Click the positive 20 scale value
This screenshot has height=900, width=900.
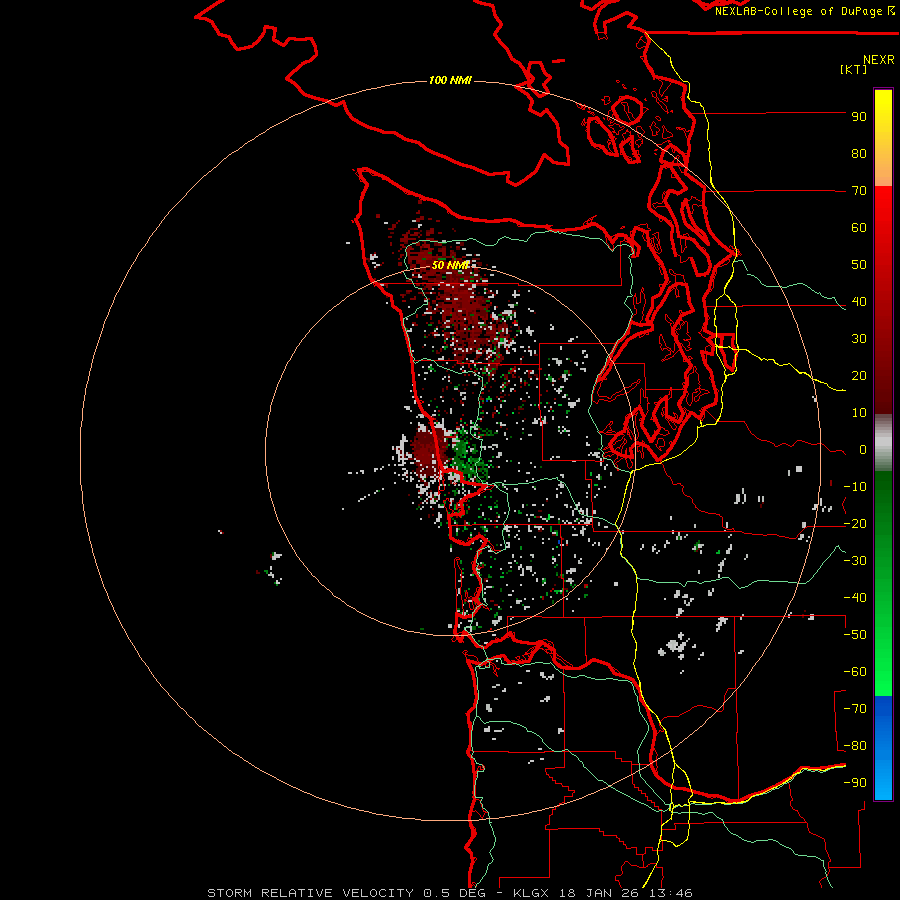(x=859, y=376)
